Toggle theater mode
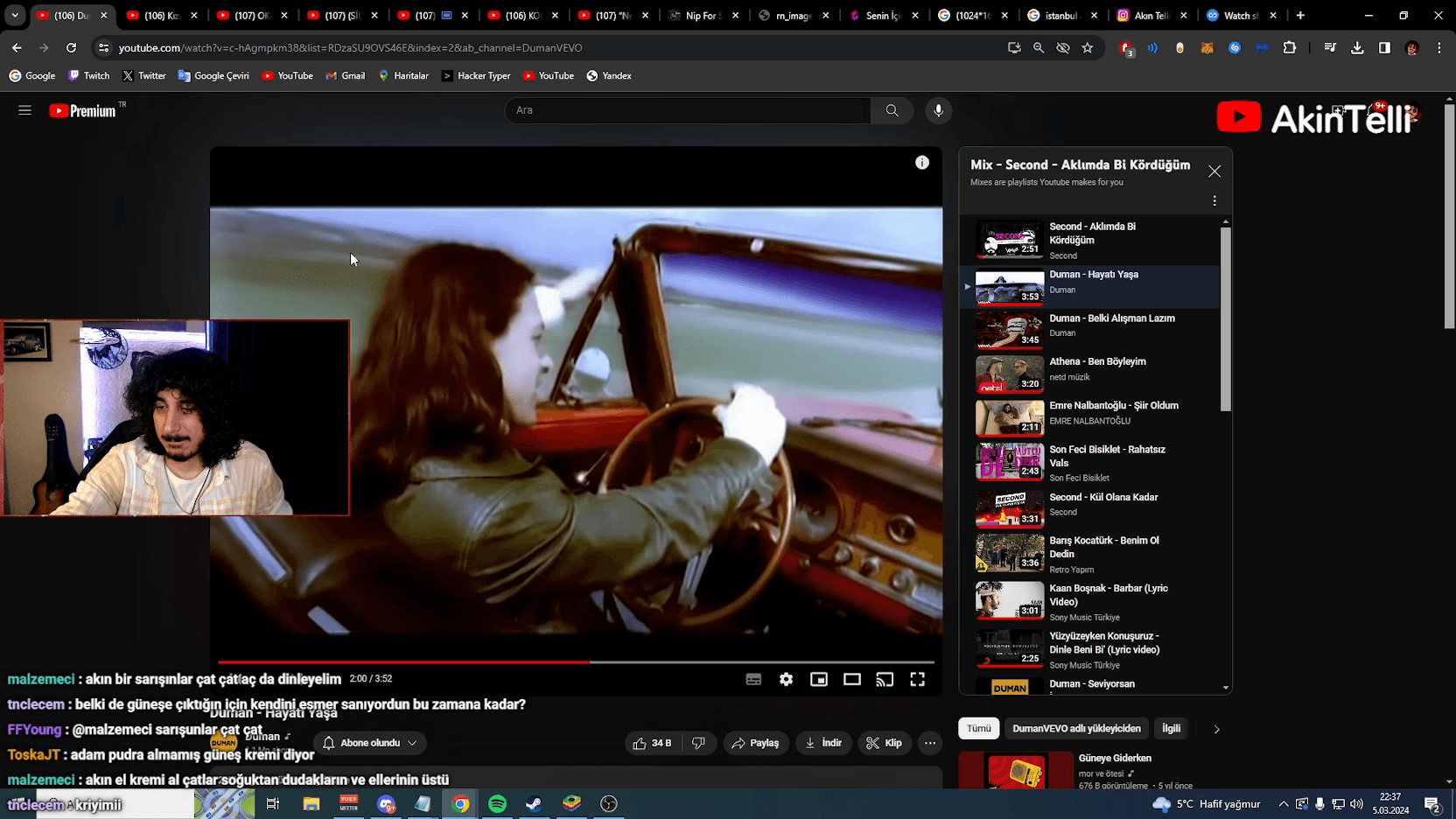Viewport: 1456px width, 819px height. click(x=851, y=679)
